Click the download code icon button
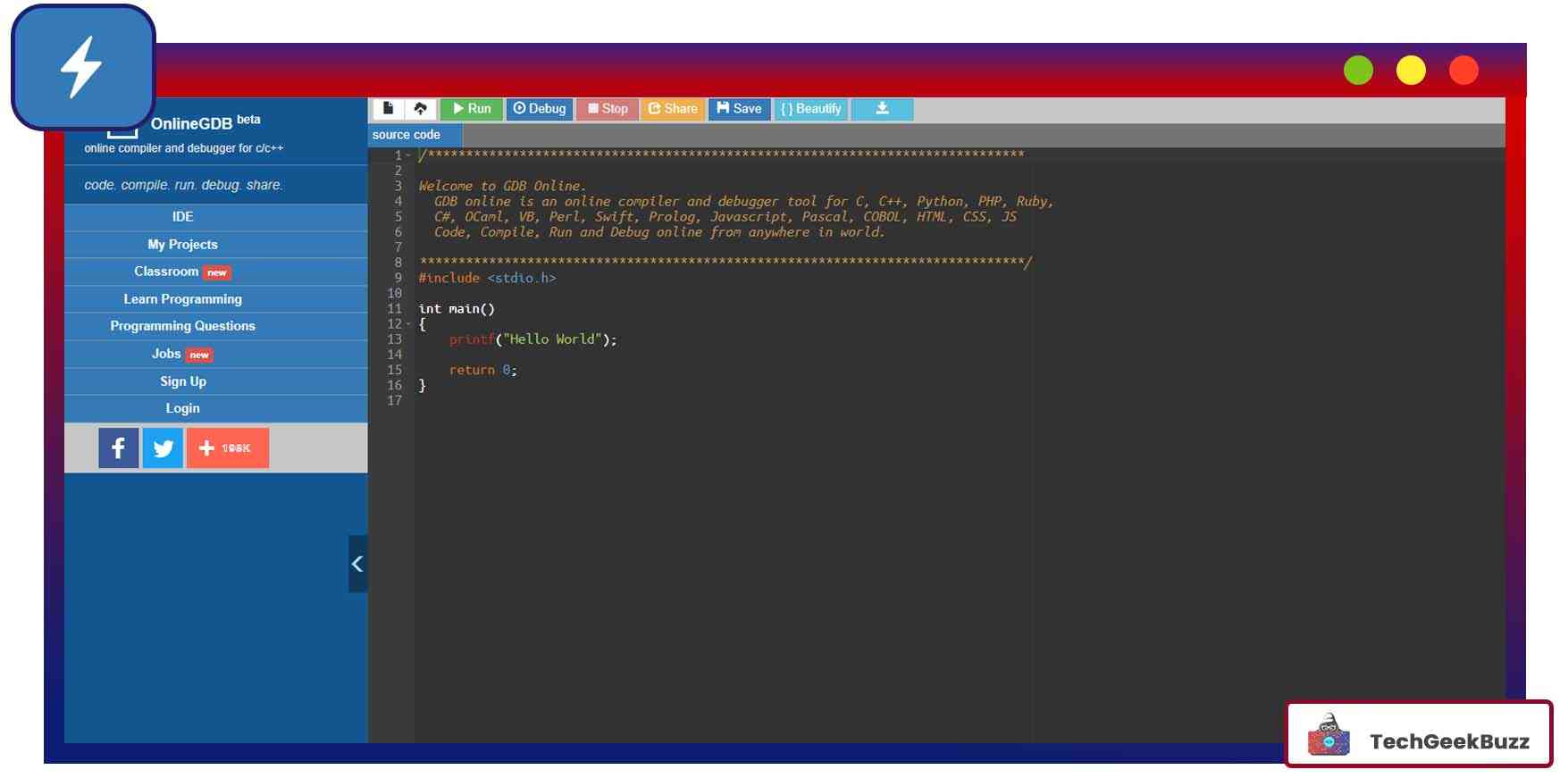Image resolution: width=1568 pixels, height=778 pixels. tap(882, 109)
